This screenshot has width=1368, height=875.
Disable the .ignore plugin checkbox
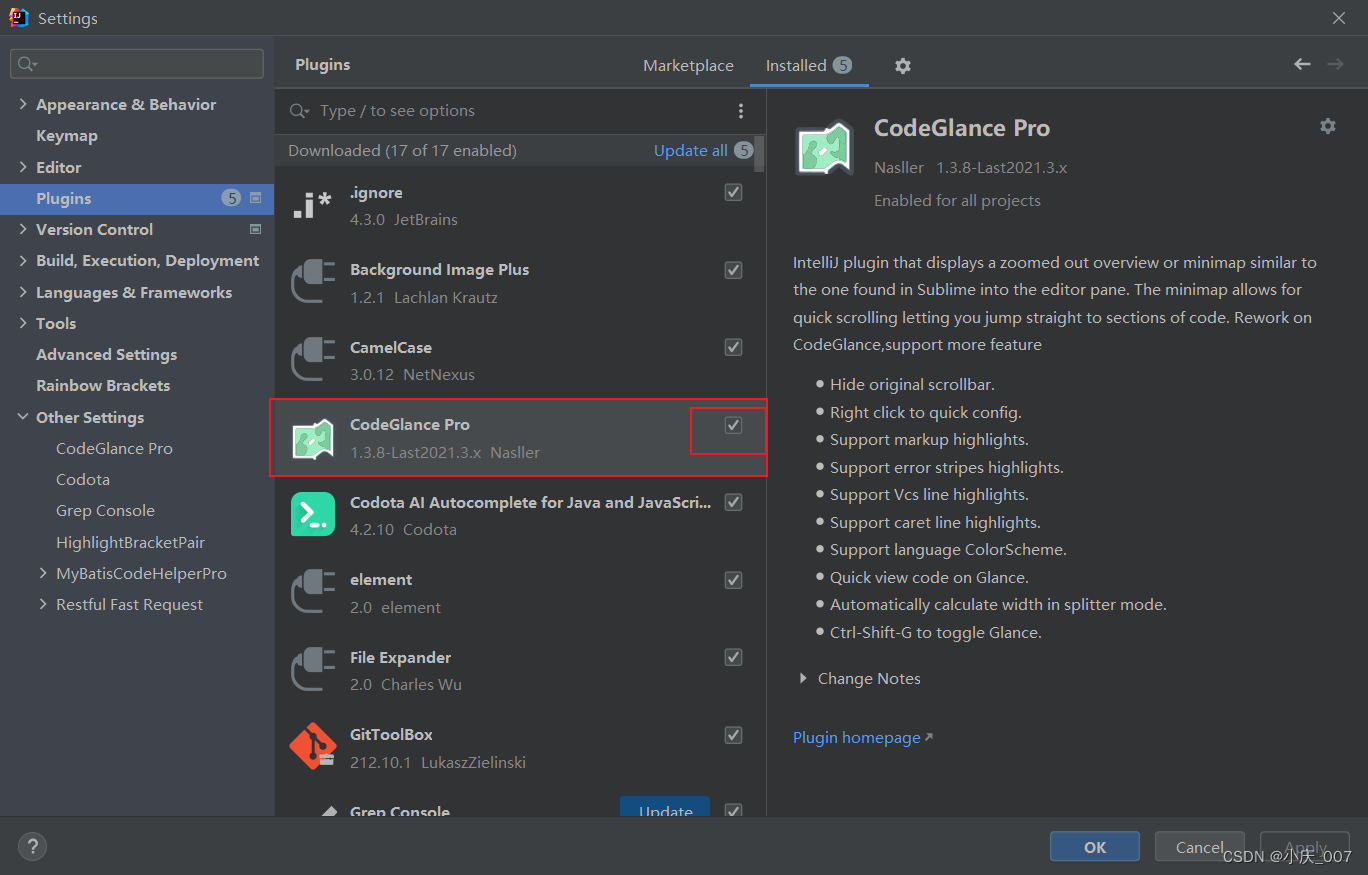734,192
